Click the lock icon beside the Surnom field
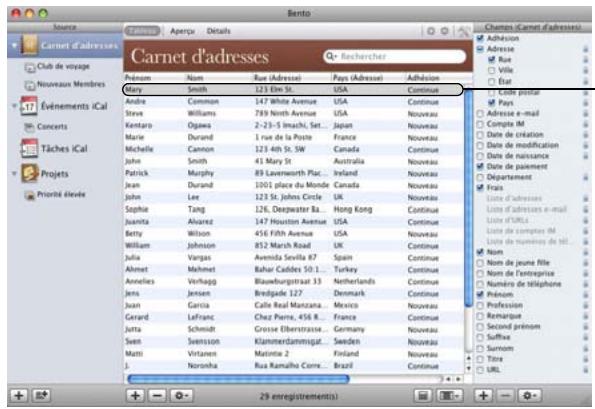 coord(586,348)
